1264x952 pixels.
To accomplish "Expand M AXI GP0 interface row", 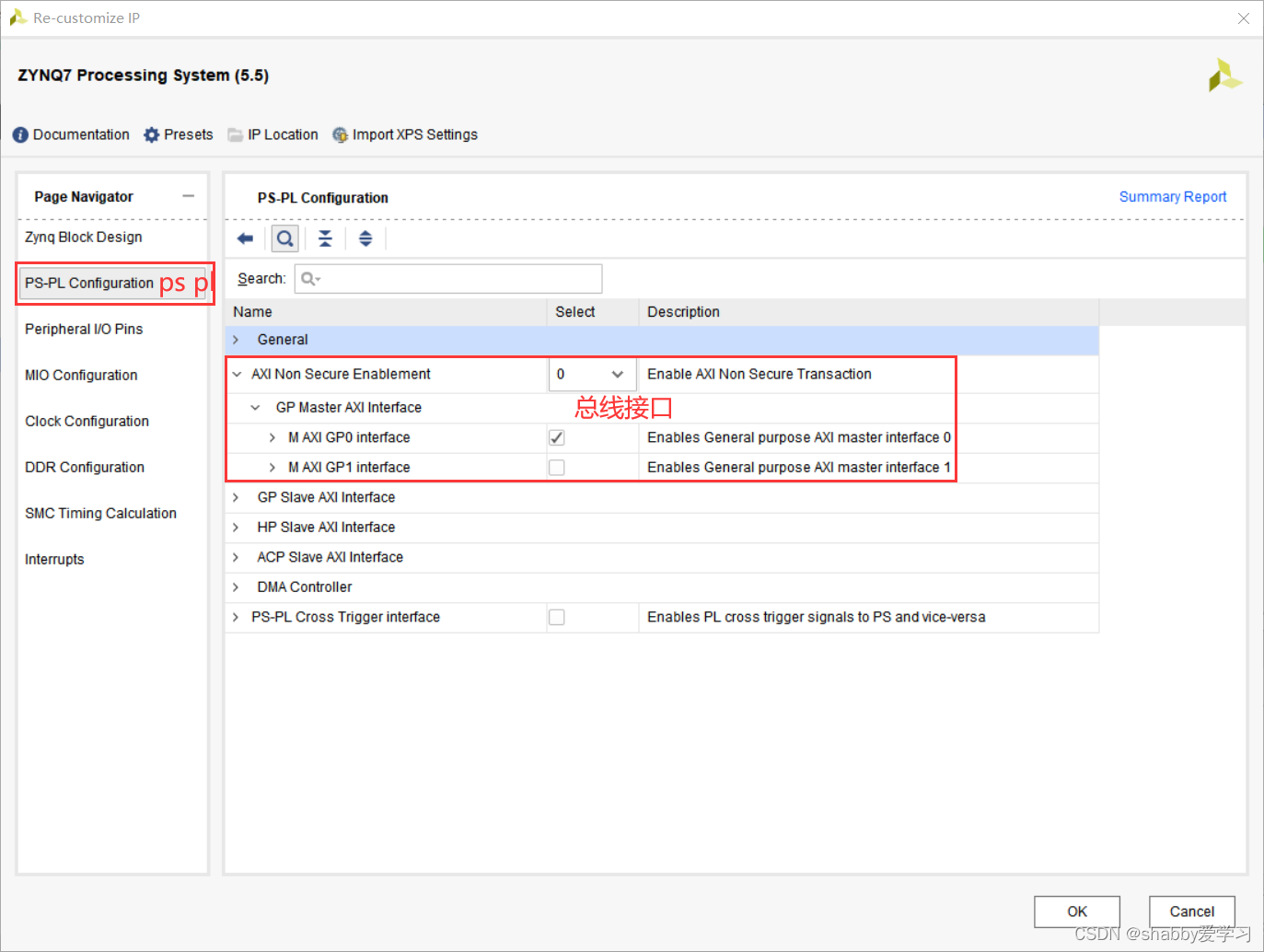I will pos(272,437).
